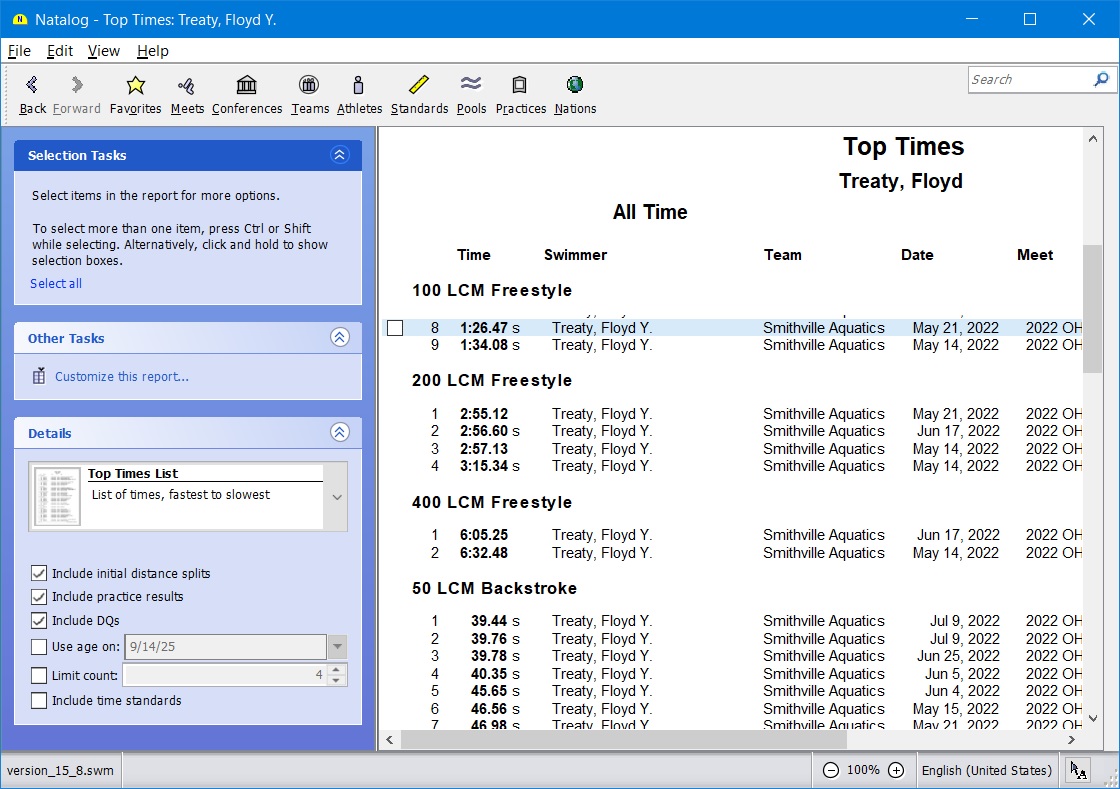1120x789 pixels.
Task: Open the Athletes toolbar icon
Action: tap(358, 86)
